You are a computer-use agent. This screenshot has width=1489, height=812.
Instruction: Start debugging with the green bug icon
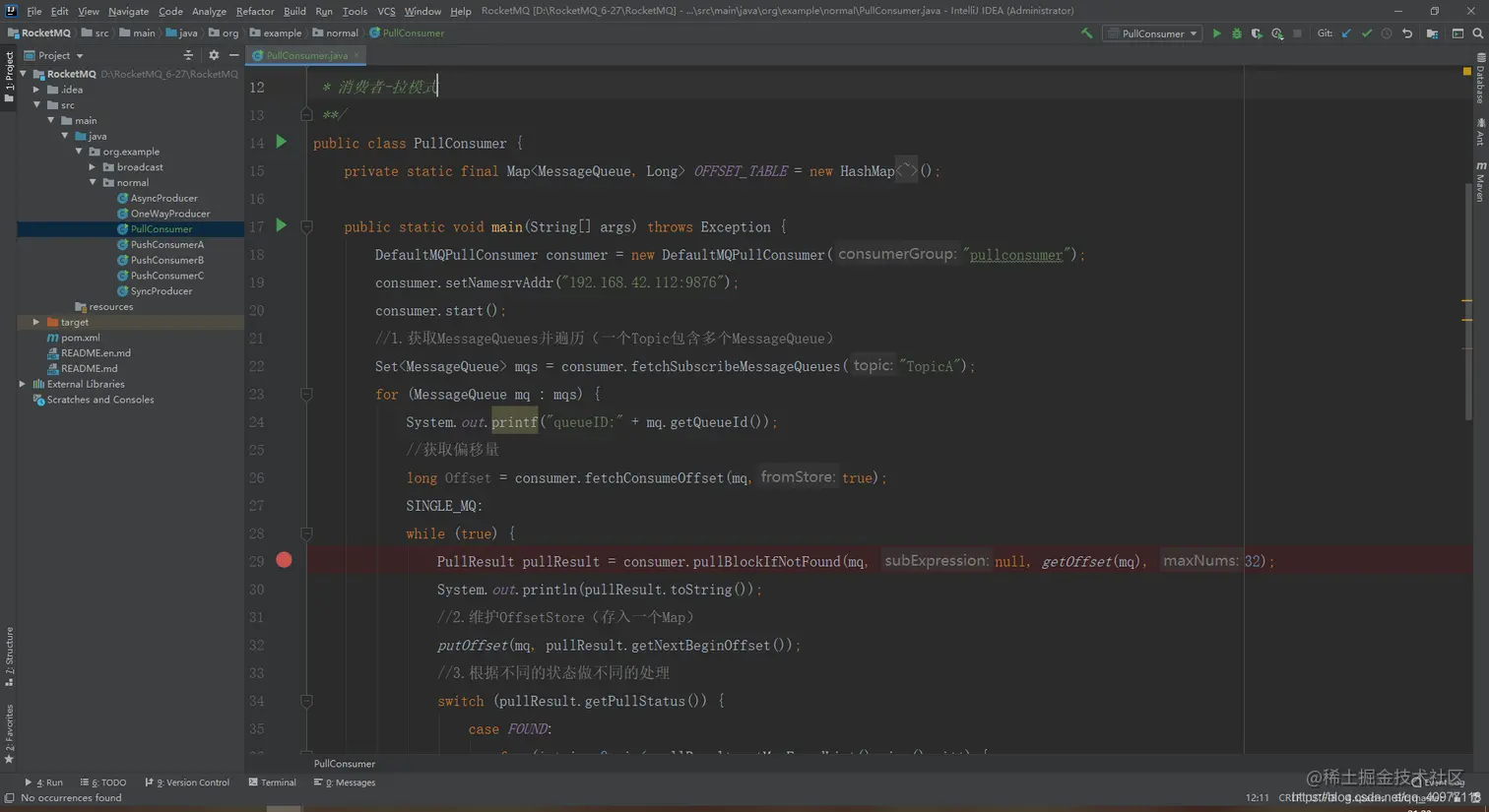1237,33
